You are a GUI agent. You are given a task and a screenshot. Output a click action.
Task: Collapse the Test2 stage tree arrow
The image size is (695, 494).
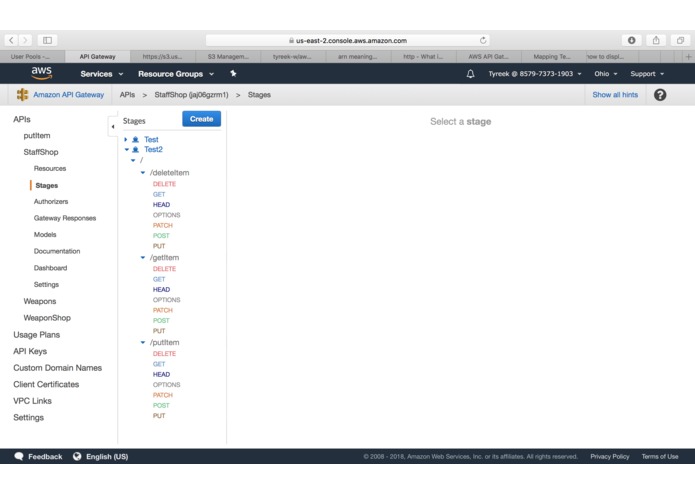coord(127,150)
